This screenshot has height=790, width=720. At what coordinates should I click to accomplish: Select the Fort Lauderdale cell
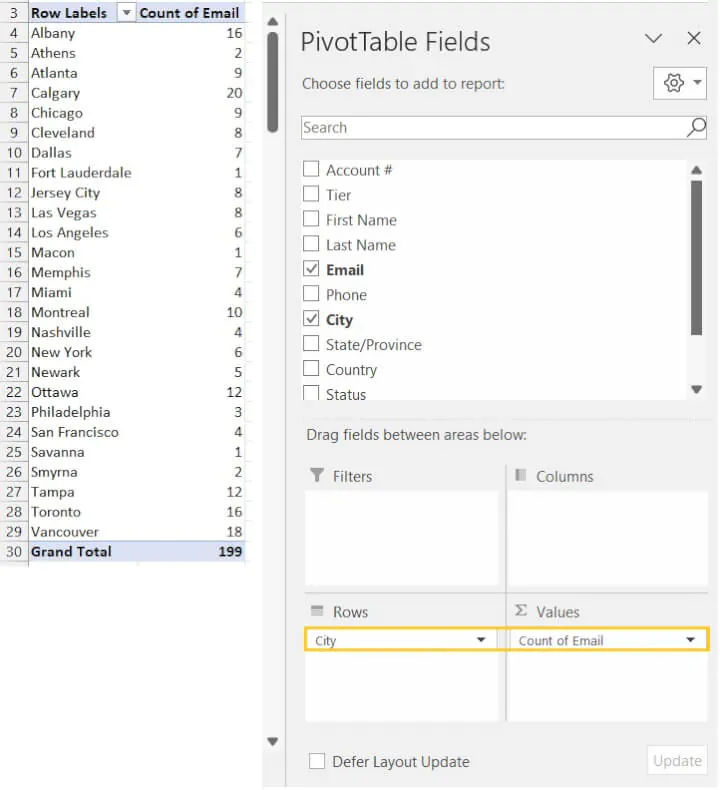pos(82,173)
